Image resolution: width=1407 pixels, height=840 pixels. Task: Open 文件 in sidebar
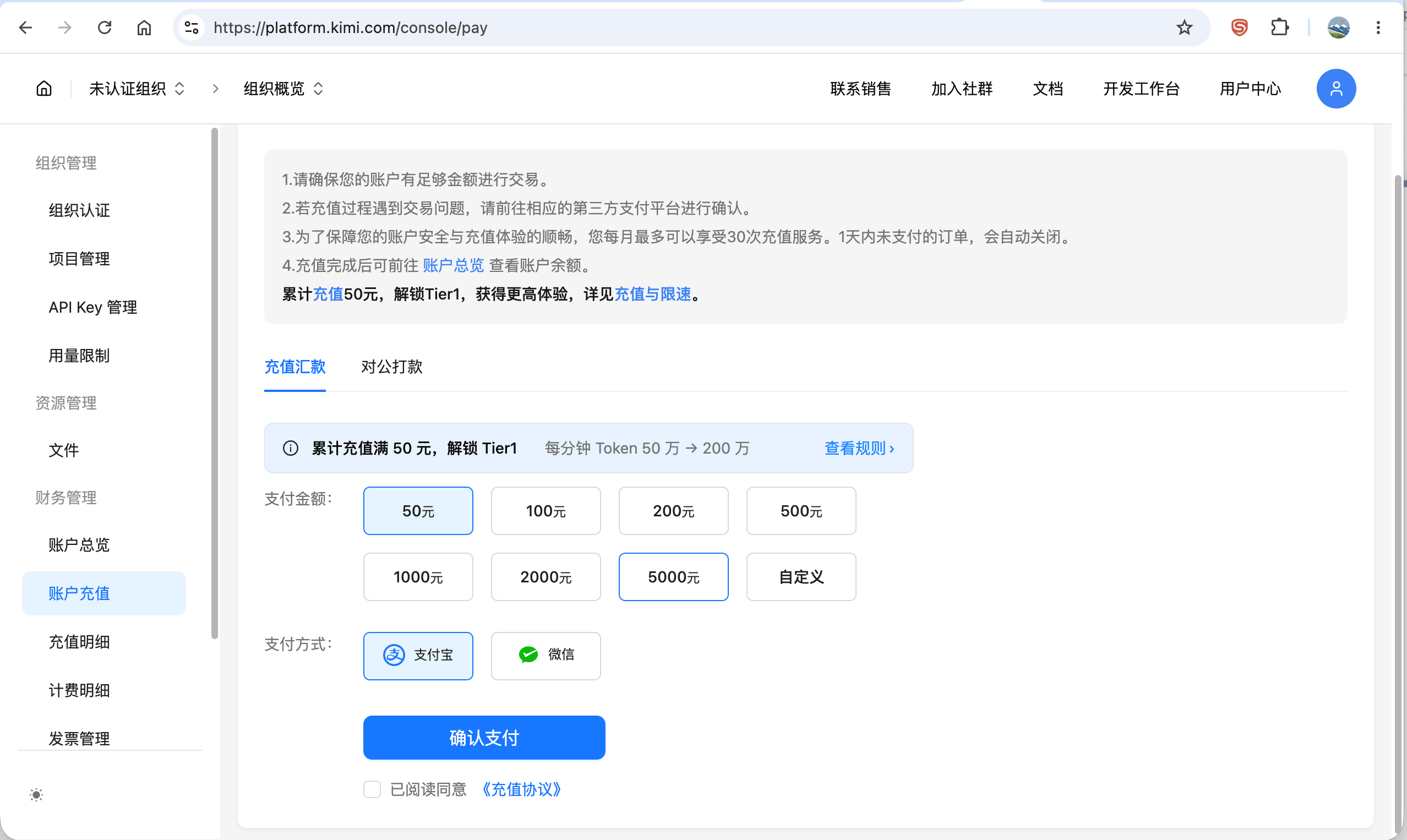pos(104,450)
